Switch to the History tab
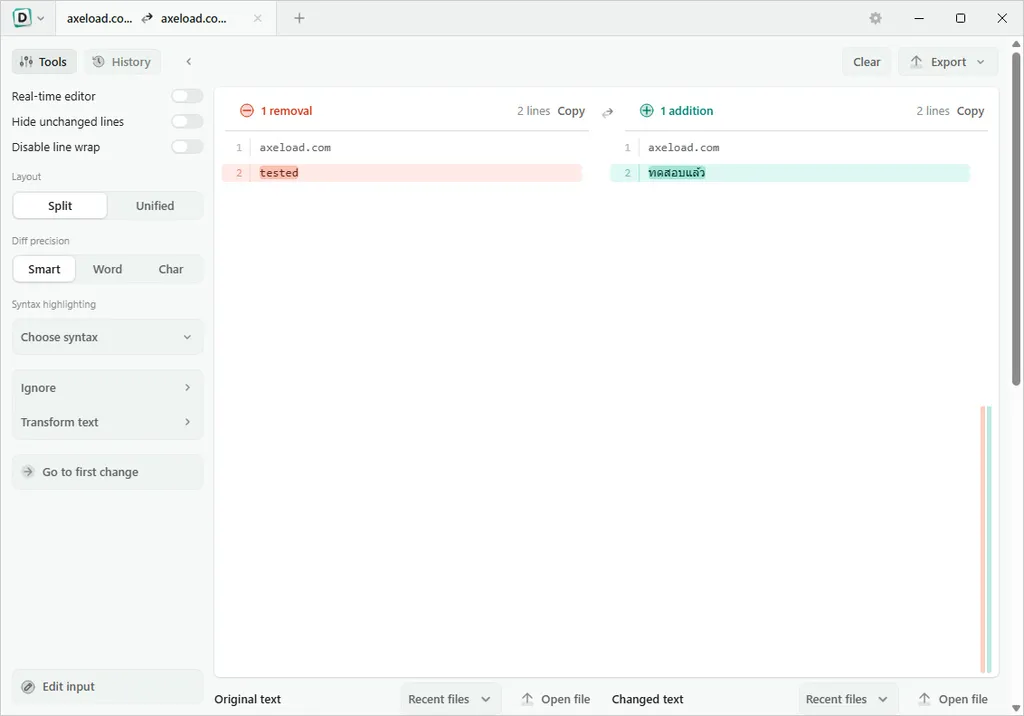 pyautogui.click(x=122, y=61)
